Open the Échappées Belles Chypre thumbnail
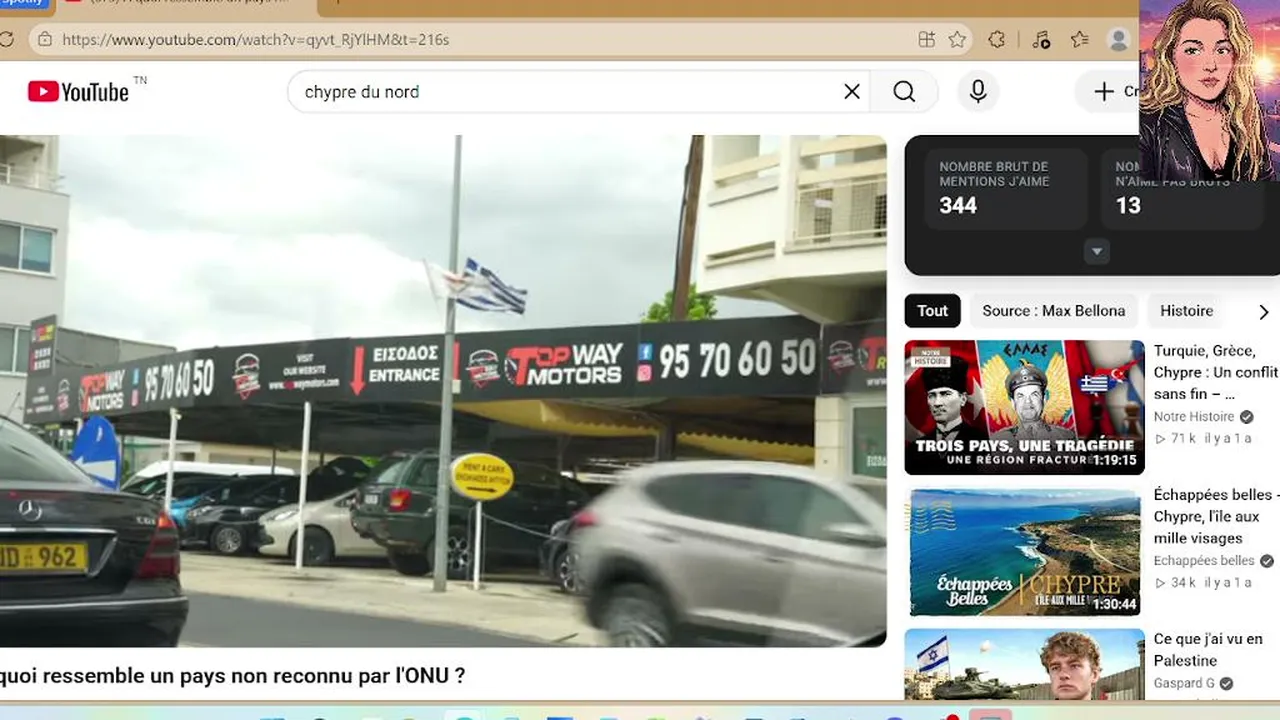The height and width of the screenshot is (720, 1280). point(1024,553)
